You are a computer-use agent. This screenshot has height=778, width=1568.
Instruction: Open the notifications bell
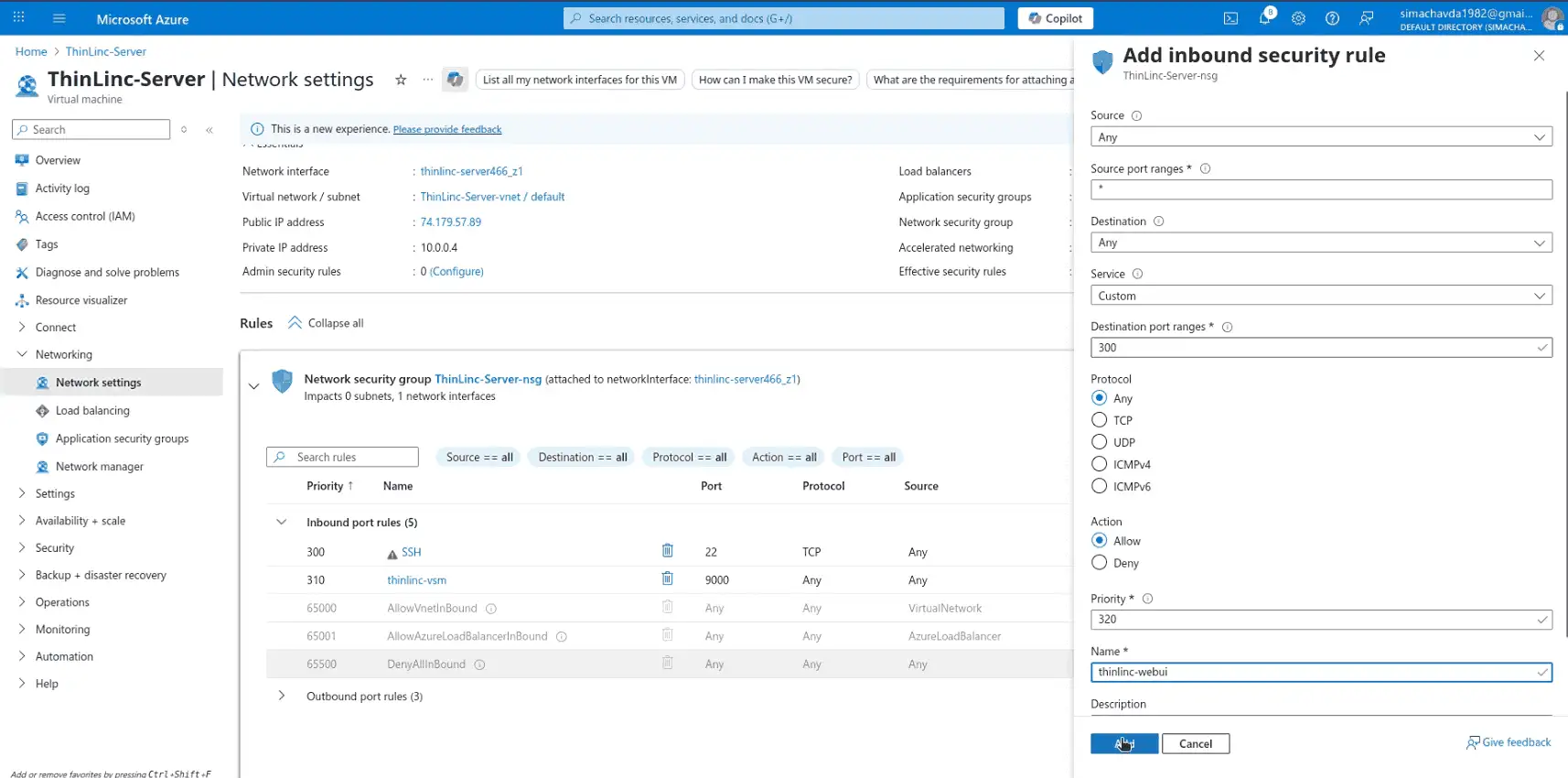(1265, 18)
